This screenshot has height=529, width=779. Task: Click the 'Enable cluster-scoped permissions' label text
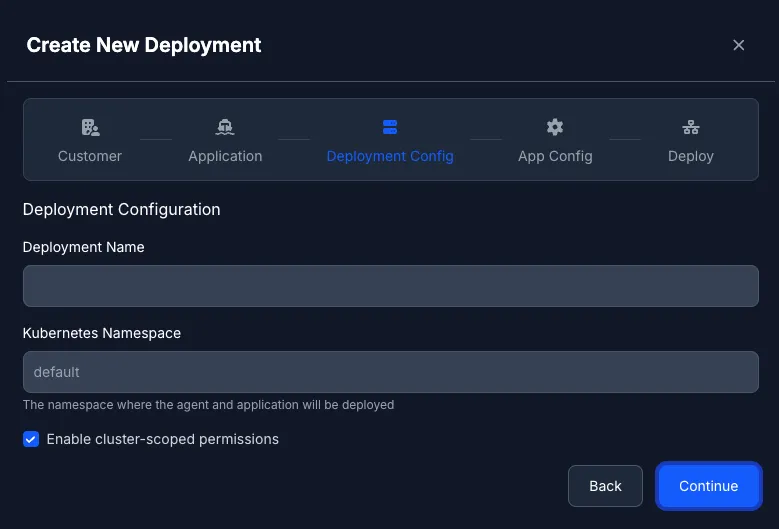click(x=162, y=439)
